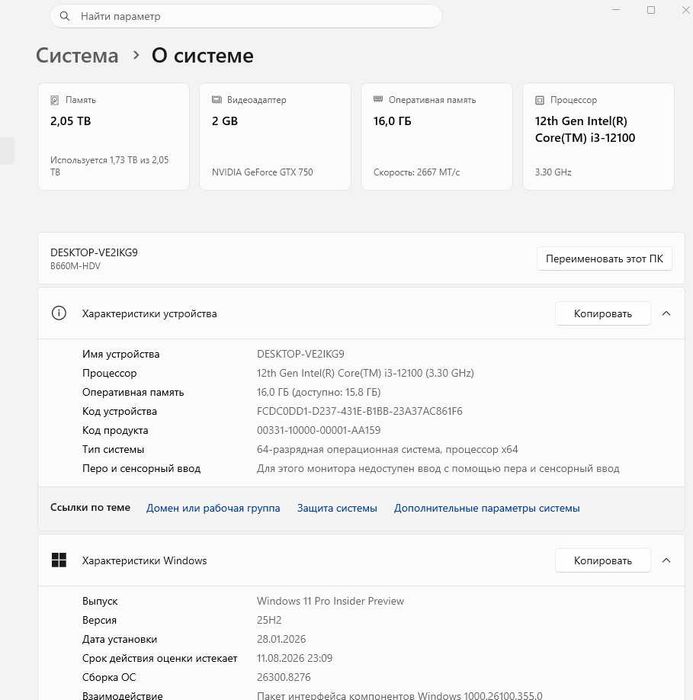Click the CPU icon on the Процессор card

tap(540, 100)
